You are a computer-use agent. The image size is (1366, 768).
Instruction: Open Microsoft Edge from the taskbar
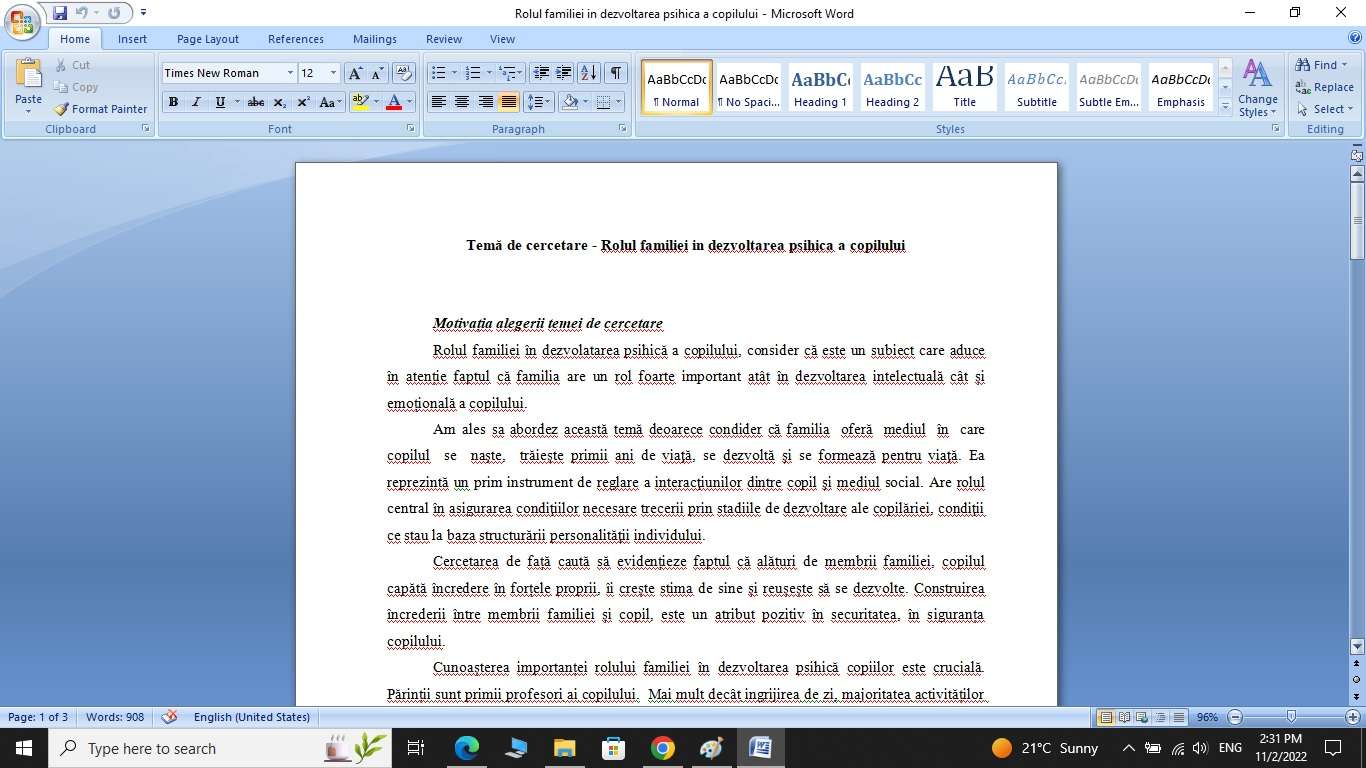[466, 748]
